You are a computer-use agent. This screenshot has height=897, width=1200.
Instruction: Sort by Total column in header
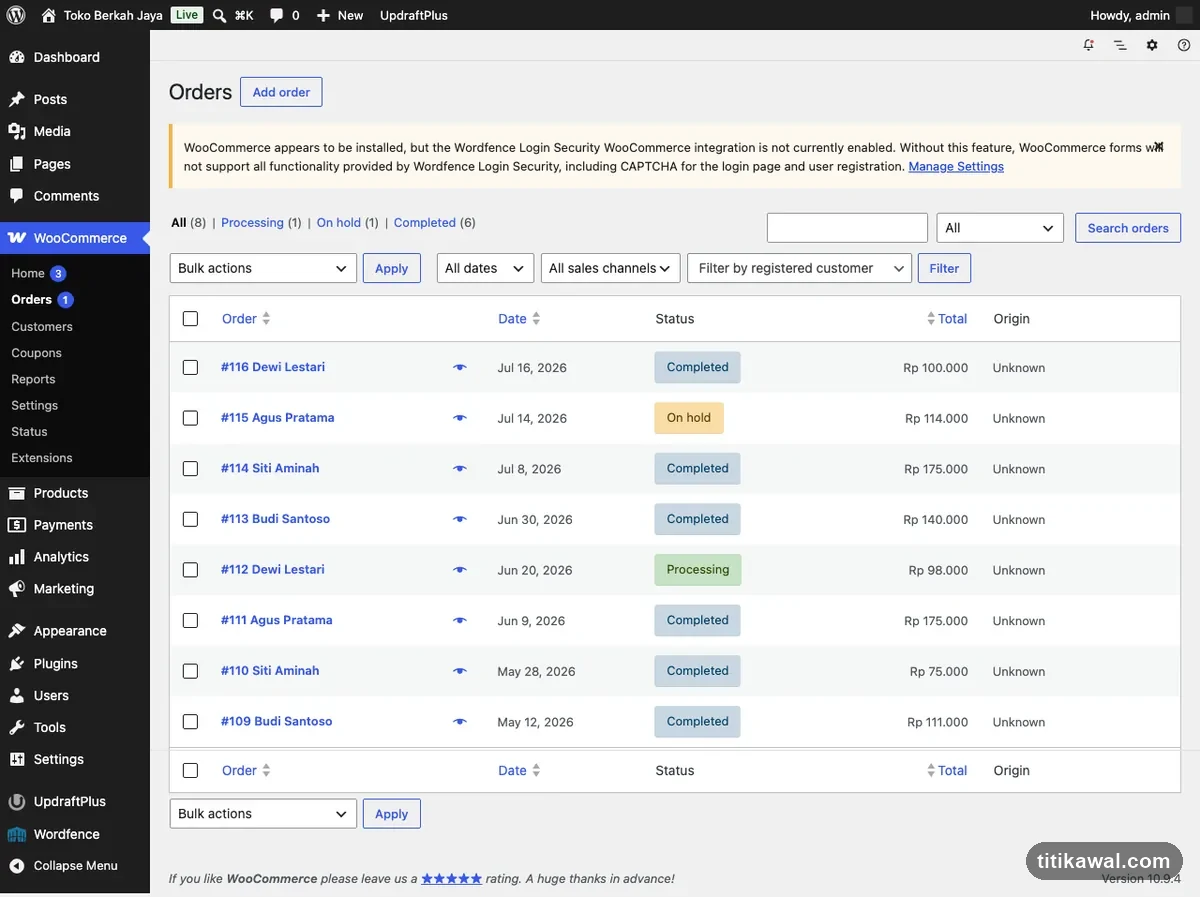[947, 319]
